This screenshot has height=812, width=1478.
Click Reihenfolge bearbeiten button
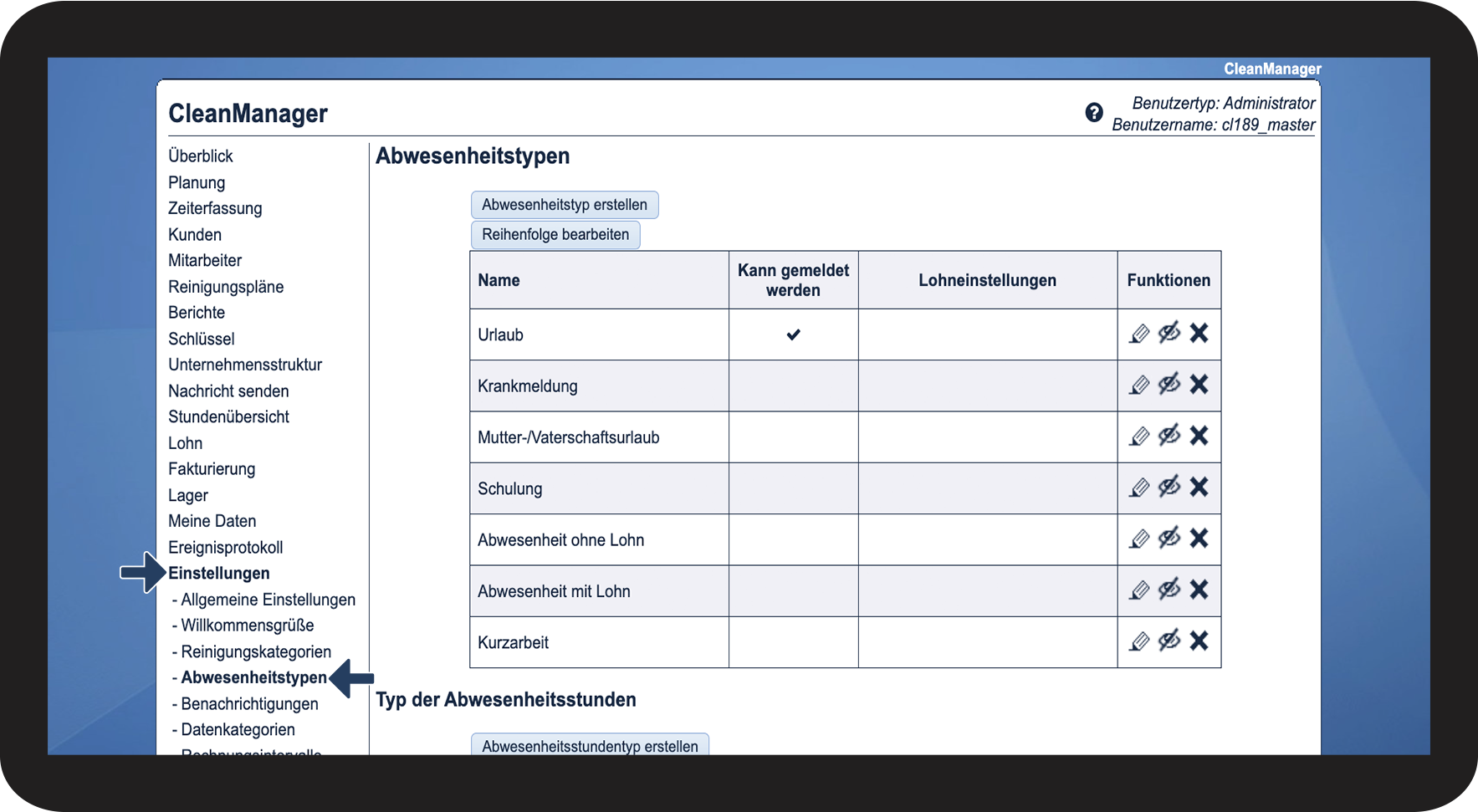pyautogui.click(x=555, y=235)
